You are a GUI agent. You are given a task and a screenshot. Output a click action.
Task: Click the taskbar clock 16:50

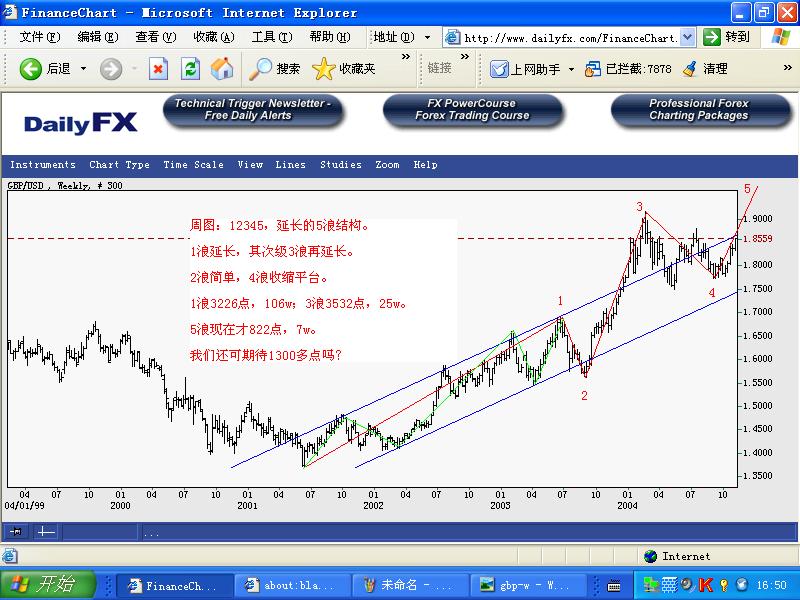[771, 585]
